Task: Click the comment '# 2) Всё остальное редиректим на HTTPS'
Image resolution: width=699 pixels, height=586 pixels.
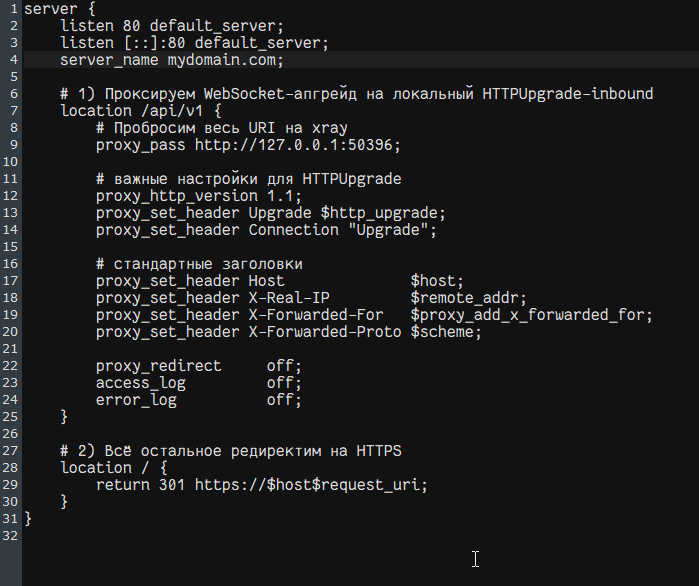Action: 230,451
